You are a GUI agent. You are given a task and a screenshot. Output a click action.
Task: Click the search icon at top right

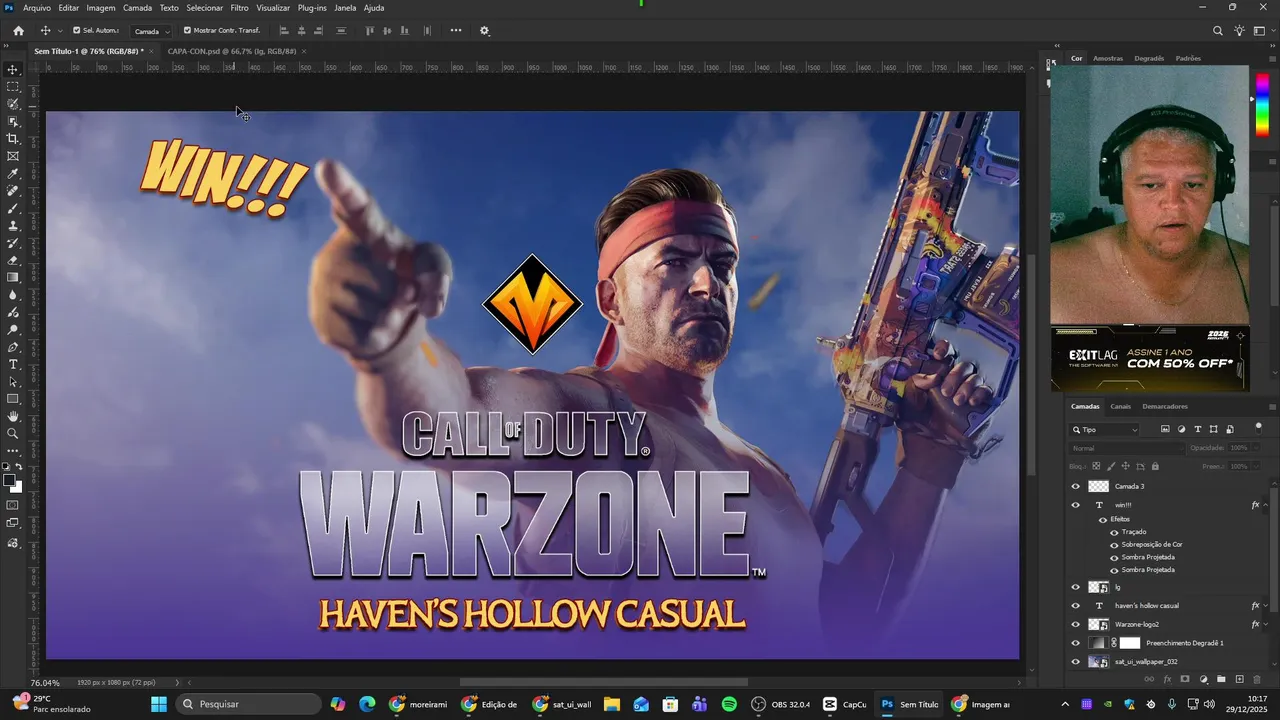click(x=1218, y=31)
